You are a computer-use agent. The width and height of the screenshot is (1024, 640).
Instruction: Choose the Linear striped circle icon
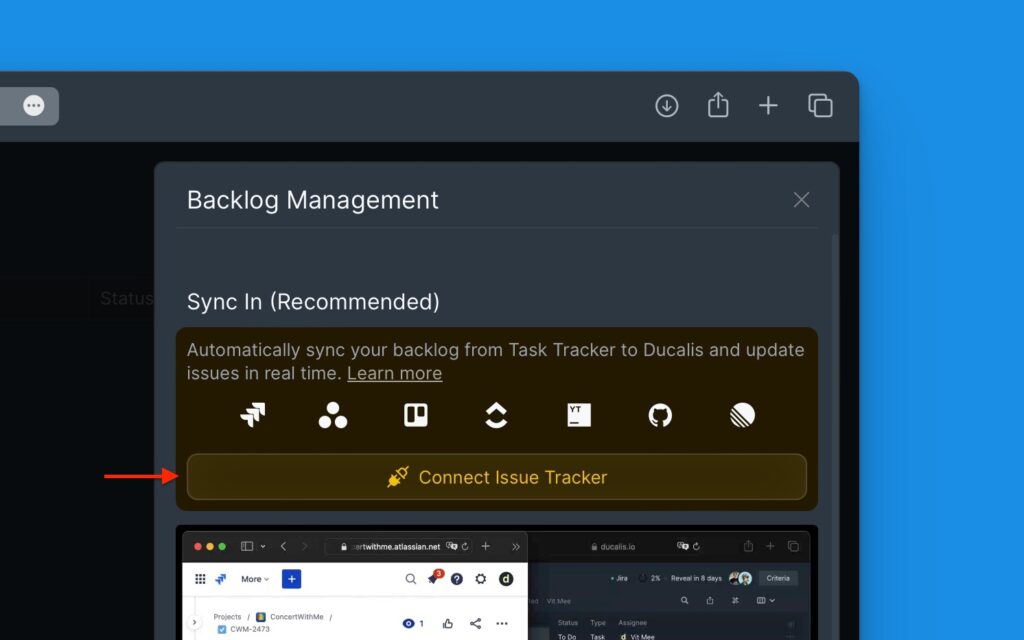point(743,415)
